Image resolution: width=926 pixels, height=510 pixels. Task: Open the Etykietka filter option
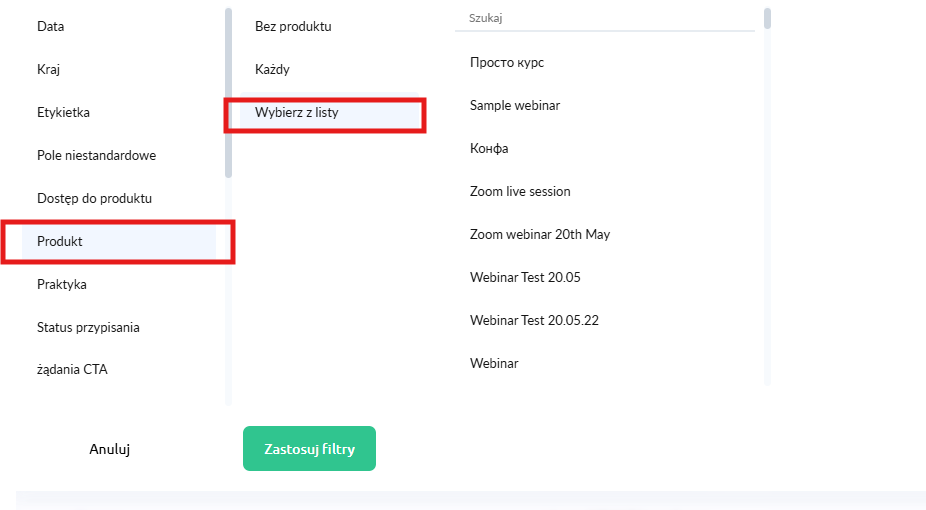pos(63,113)
